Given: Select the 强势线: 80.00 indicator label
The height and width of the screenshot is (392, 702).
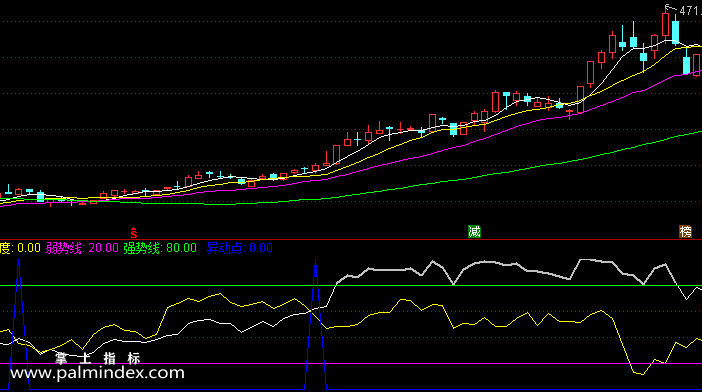Looking at the screenshot, I should click(x=160, y=248).
